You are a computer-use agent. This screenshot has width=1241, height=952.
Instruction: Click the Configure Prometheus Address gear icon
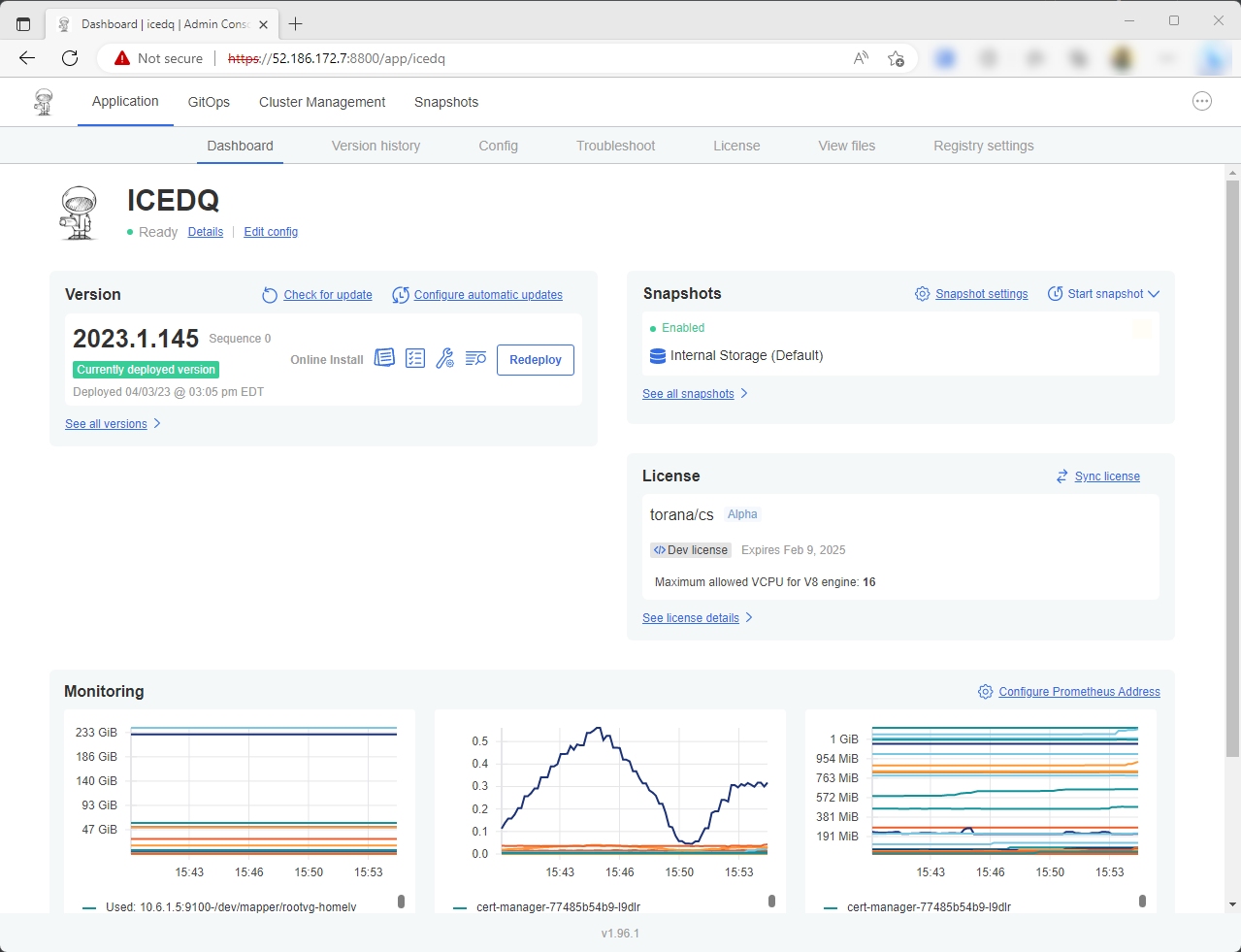(x=986, y=692)
